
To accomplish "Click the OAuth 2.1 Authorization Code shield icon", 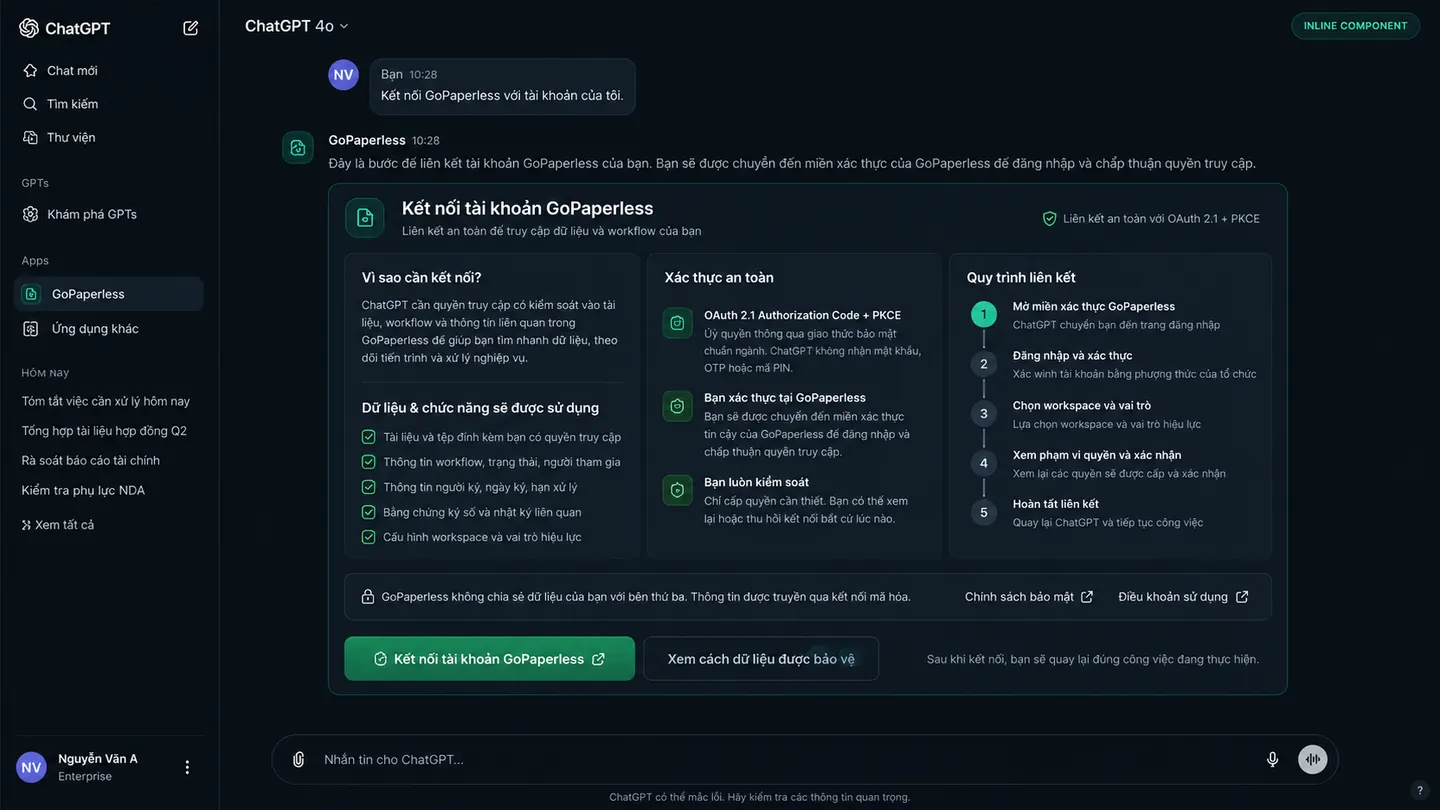I will point(678,323).
